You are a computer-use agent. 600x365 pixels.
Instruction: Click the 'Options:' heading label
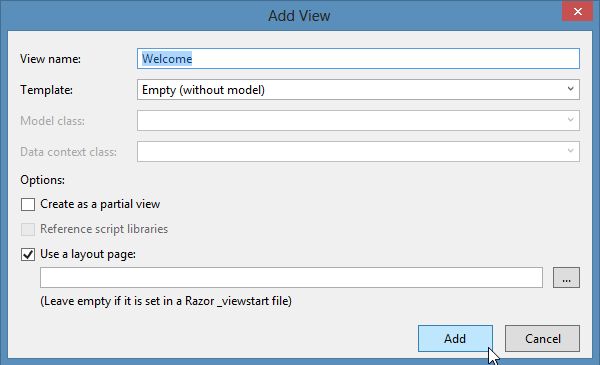[x=42, y=180]
